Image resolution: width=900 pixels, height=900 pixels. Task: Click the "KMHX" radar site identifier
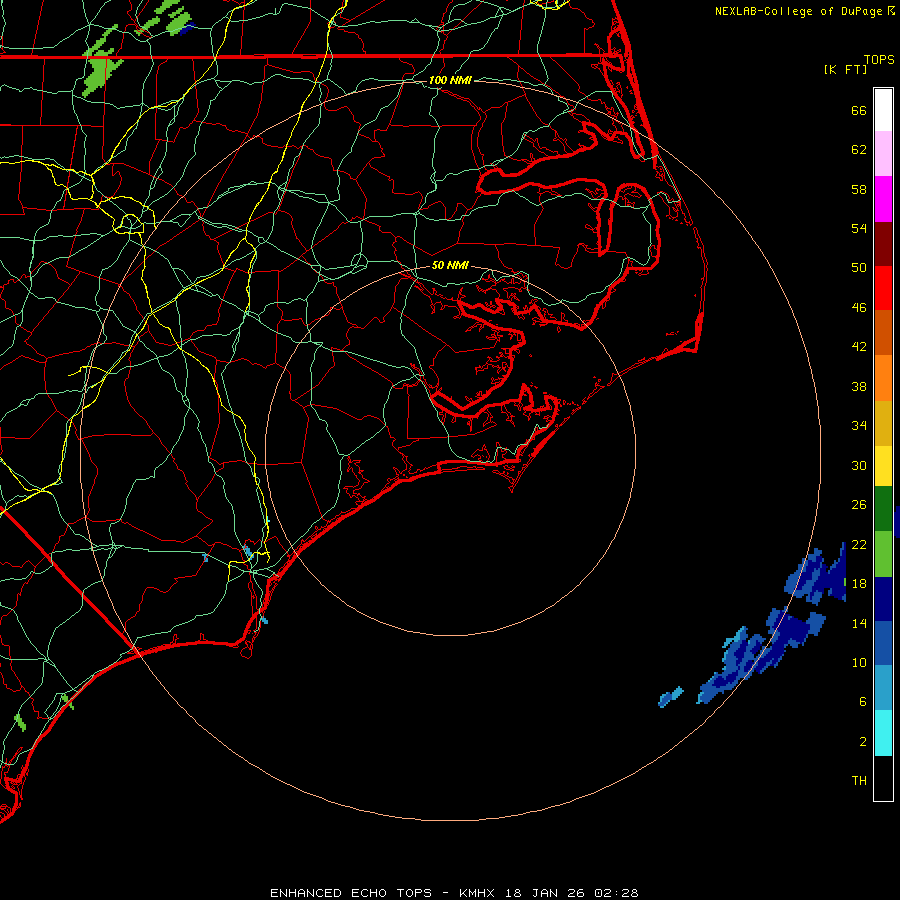(479, 893)
